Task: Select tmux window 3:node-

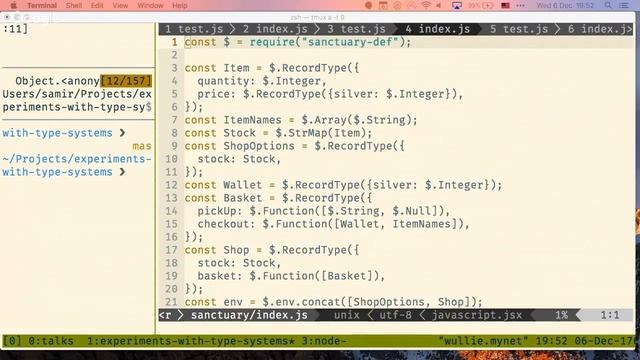Action: pos(324,341)
